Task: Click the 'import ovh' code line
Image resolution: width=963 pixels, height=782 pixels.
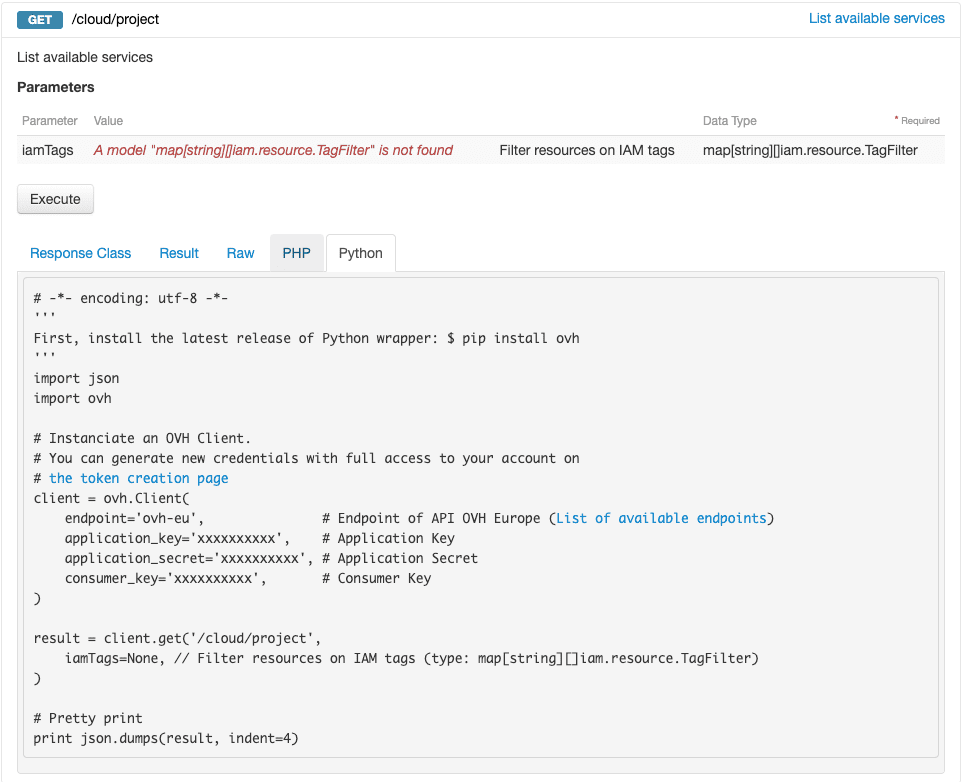Action: (72, 398)
